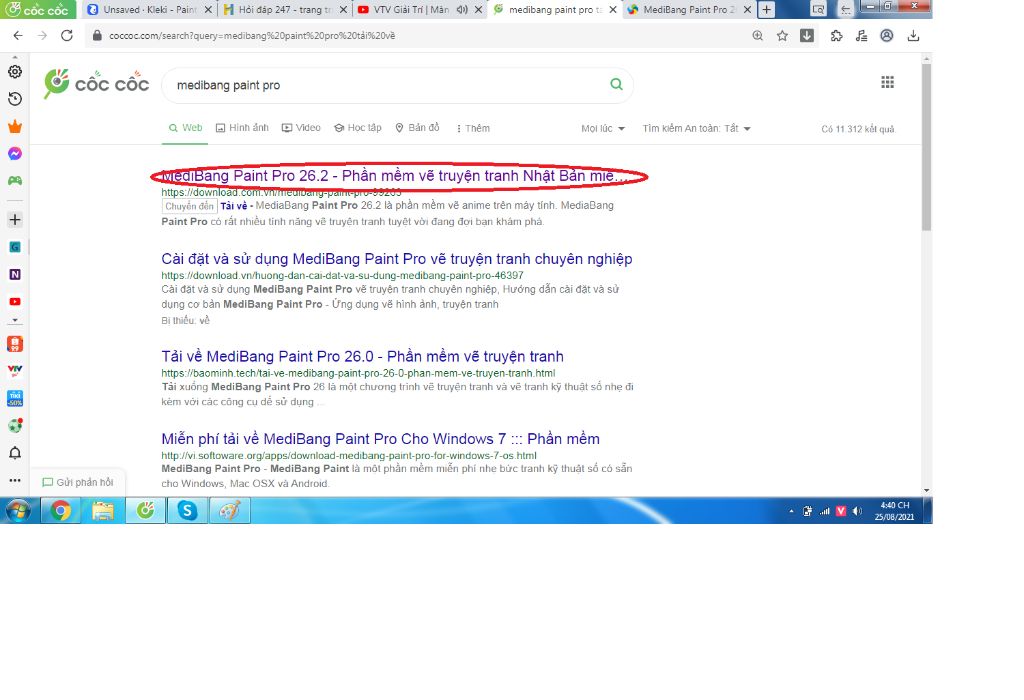1024x700 pixels.
Task: Open the extensions puzzle icon
Action: pos(837,36)
